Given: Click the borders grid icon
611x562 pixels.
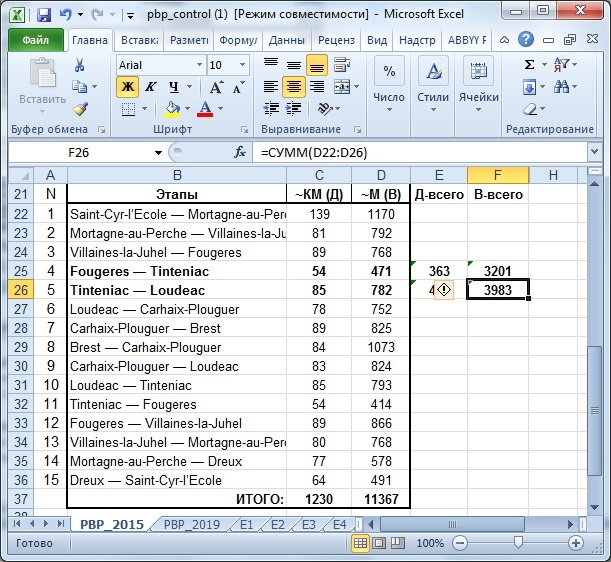Looking at the screenshot, I should [x=128, y=109].
